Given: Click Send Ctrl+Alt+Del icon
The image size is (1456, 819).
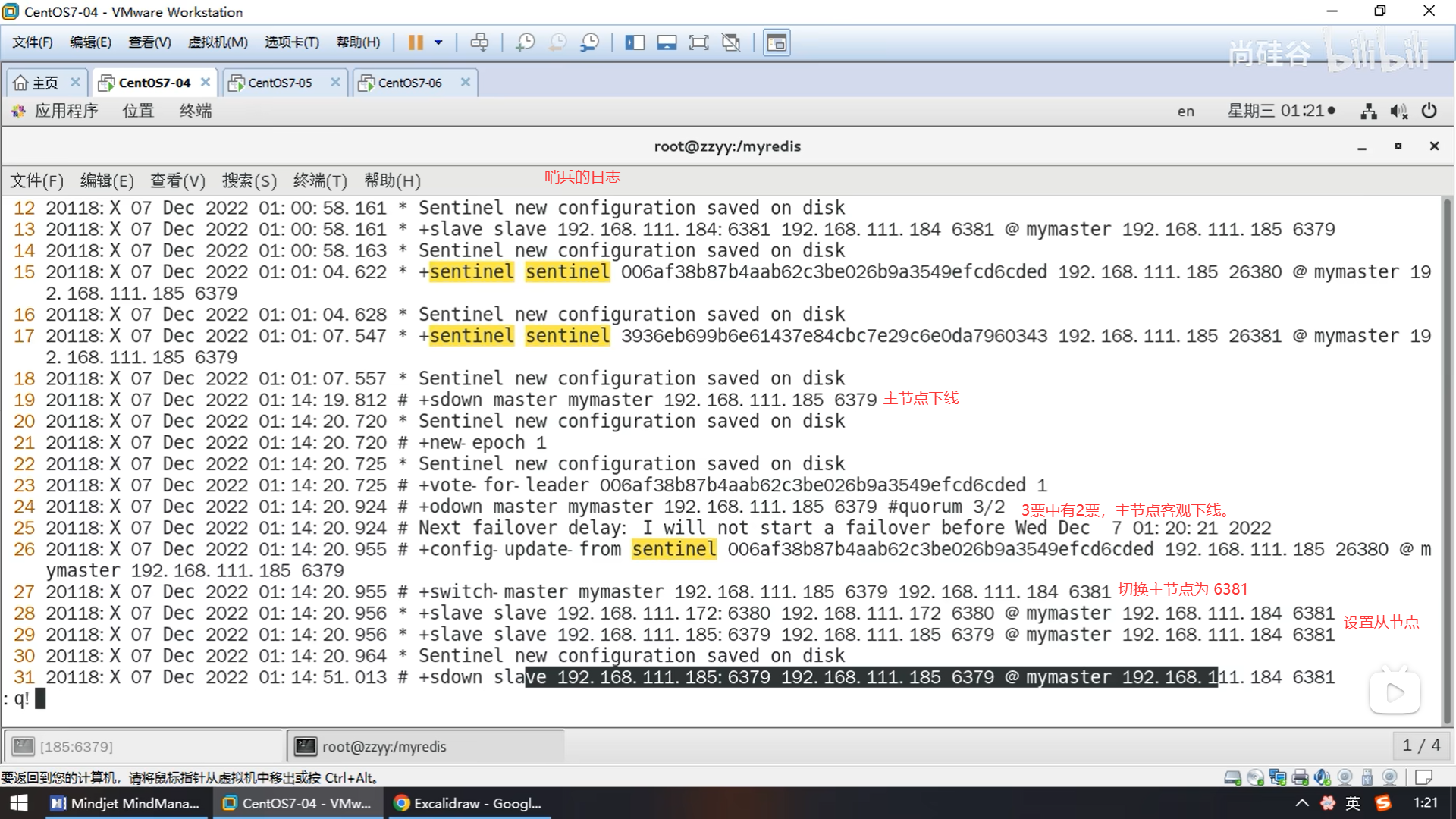Looking at the screenshot, I should pyautogui.click(x=479, y=42).
